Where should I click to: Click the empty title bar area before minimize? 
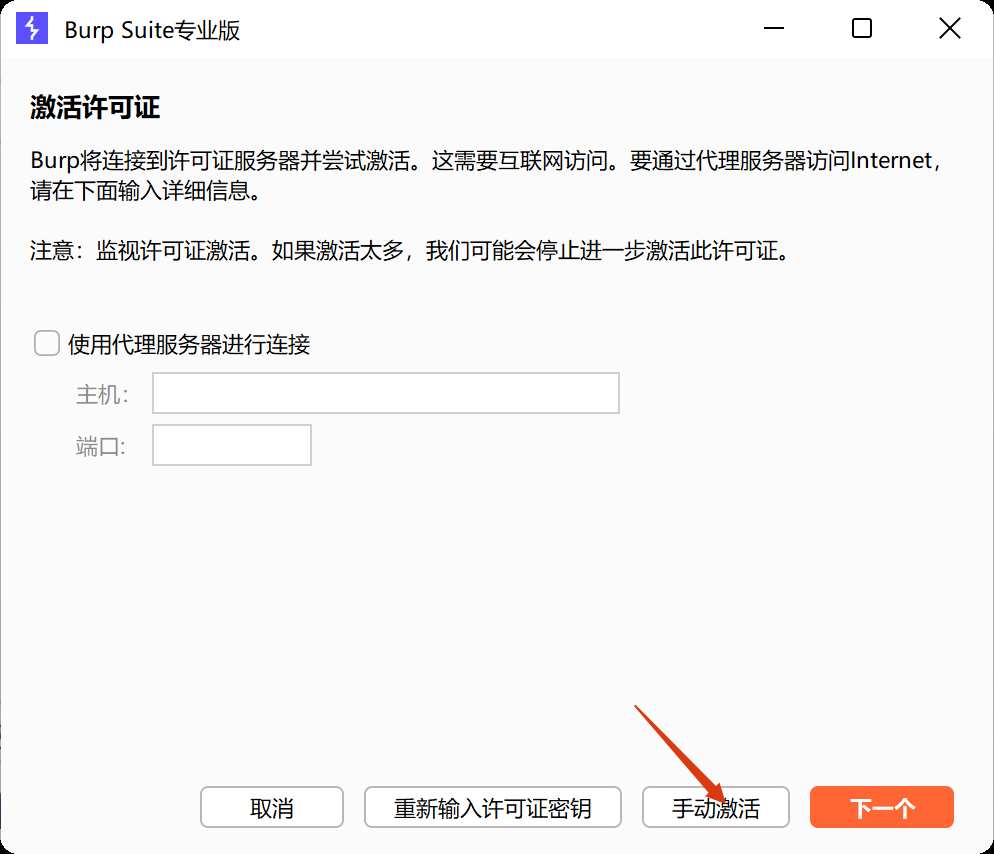[x=500, y=29]
